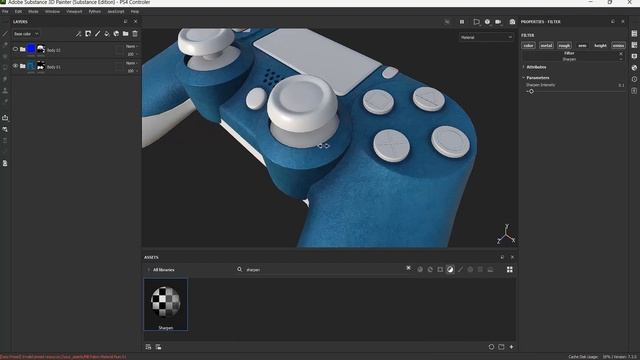This screenshot has width=640, height=360.
Task: Clear the asset search with X icon
Action: [x=409, y=268]
